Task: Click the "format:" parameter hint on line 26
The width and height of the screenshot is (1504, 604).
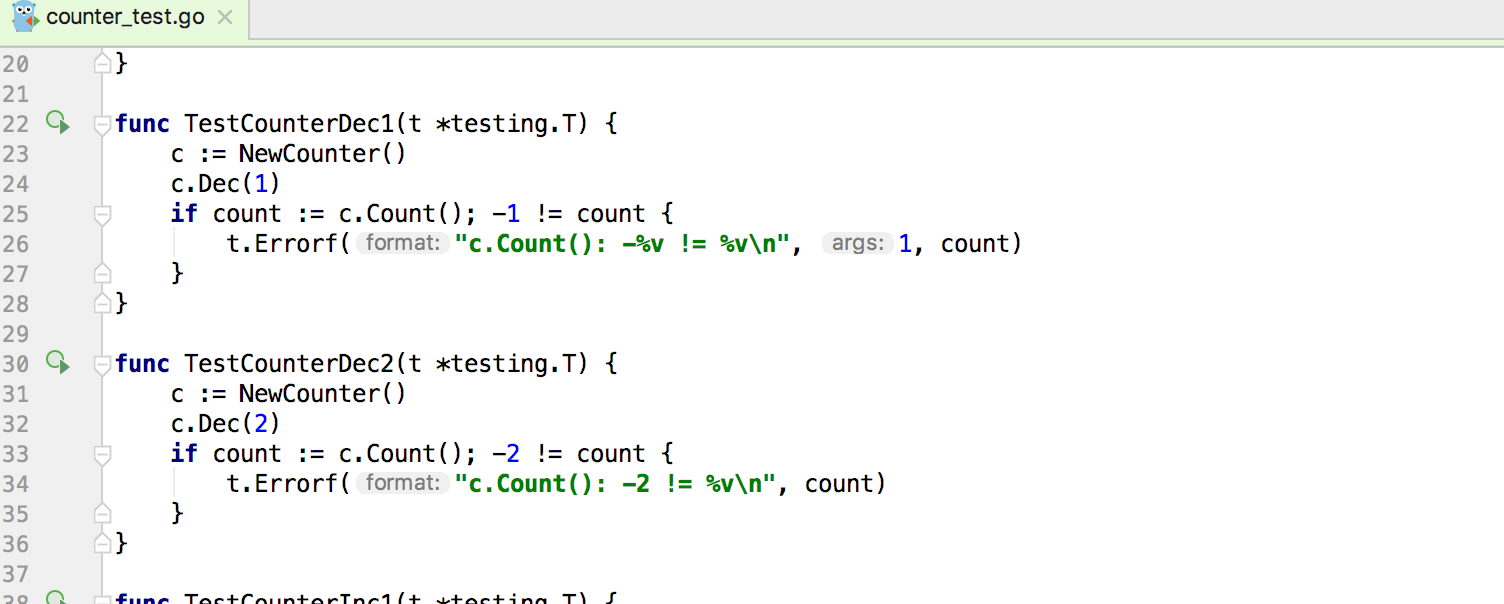Action: point(402,243)
